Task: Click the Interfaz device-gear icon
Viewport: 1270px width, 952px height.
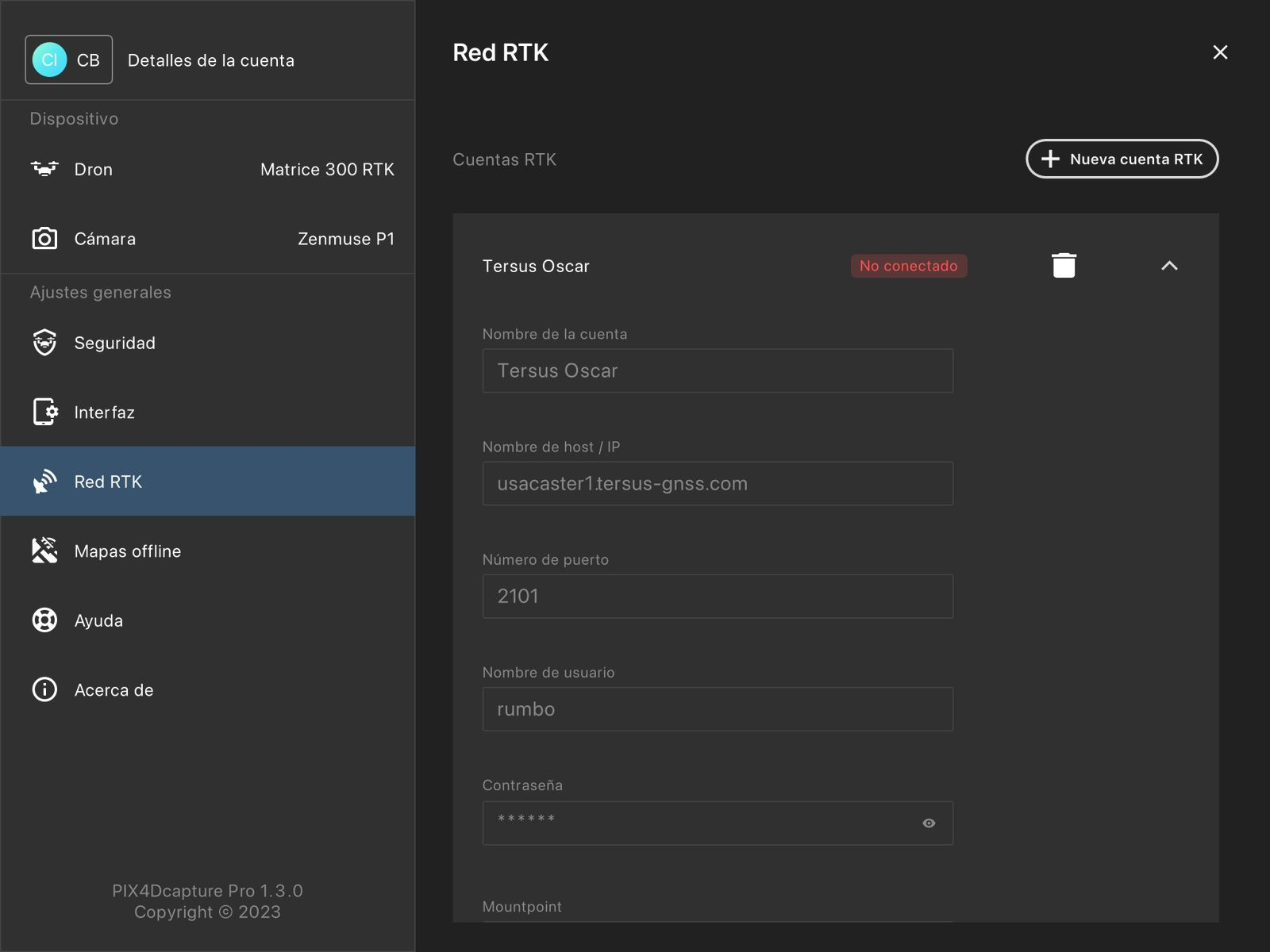Action: point(45,412)
